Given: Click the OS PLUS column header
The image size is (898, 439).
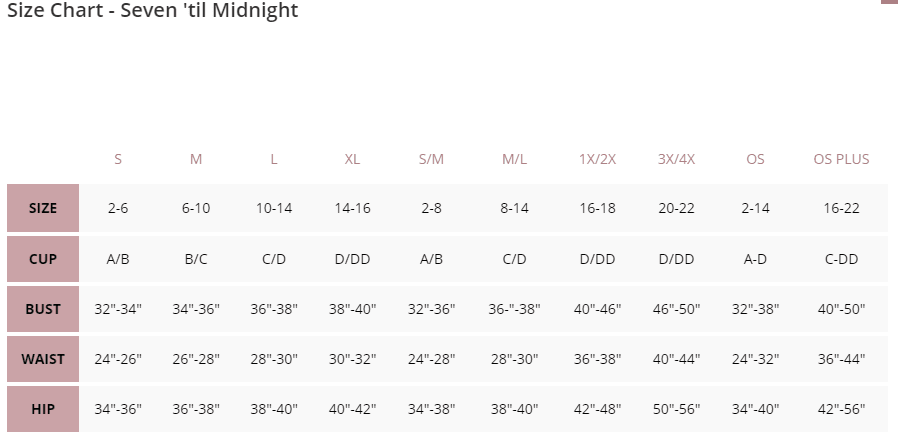Looking at the screenshot, I should click(x=841, y=159).
